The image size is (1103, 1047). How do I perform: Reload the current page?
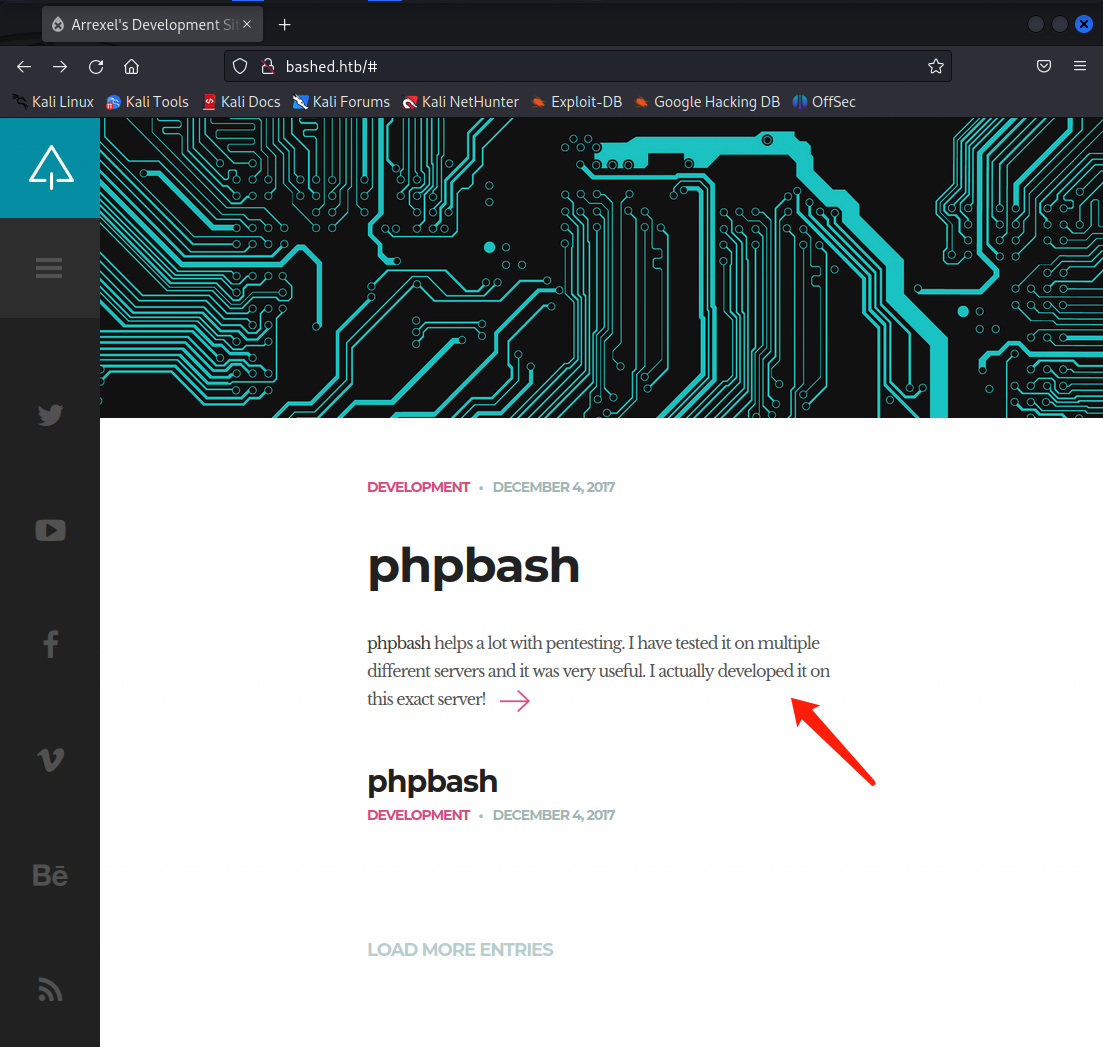(95, 66)
